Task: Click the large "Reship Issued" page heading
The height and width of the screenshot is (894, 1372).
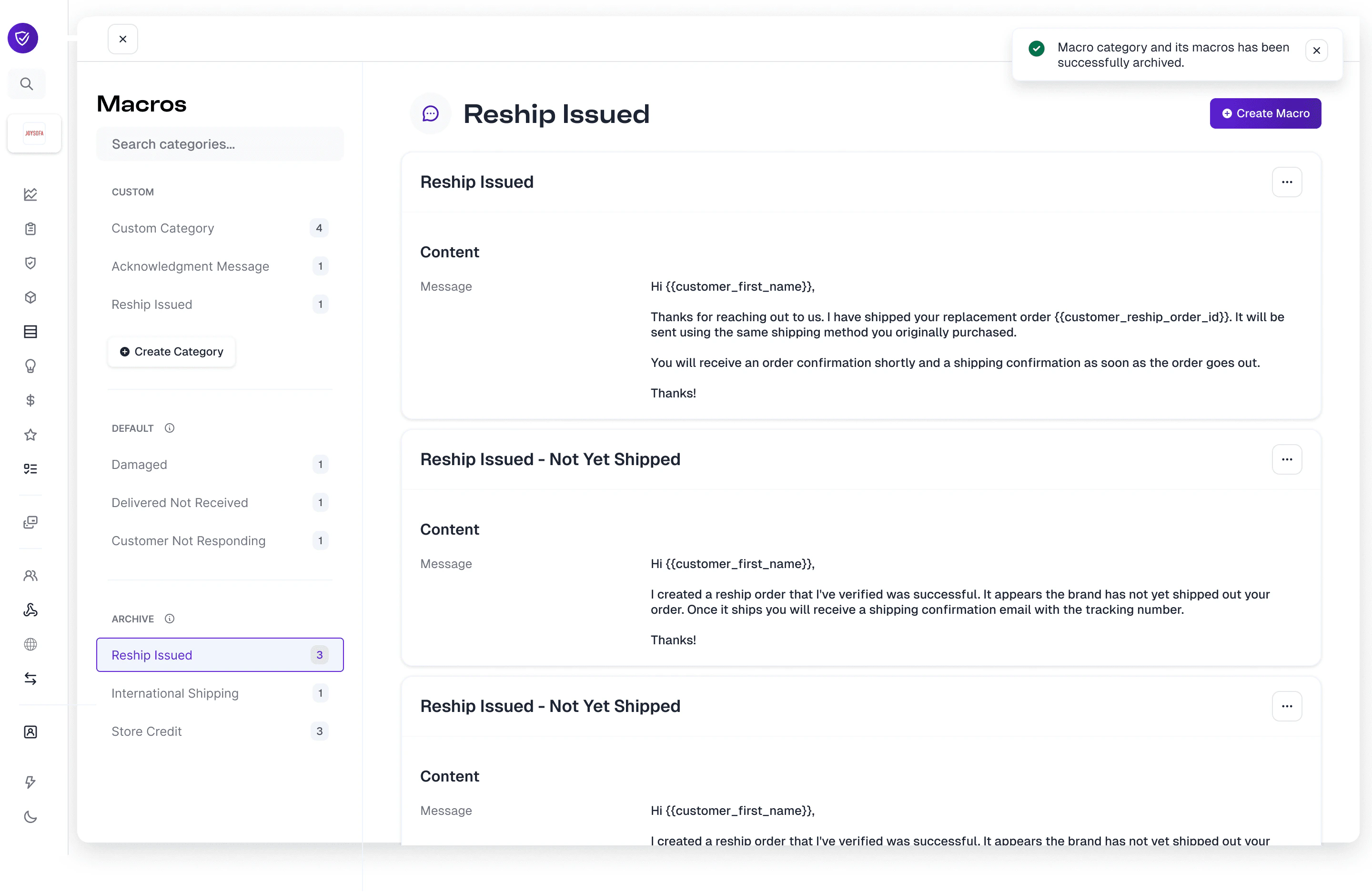Action: pyautogui.click(x=556, y=114)
